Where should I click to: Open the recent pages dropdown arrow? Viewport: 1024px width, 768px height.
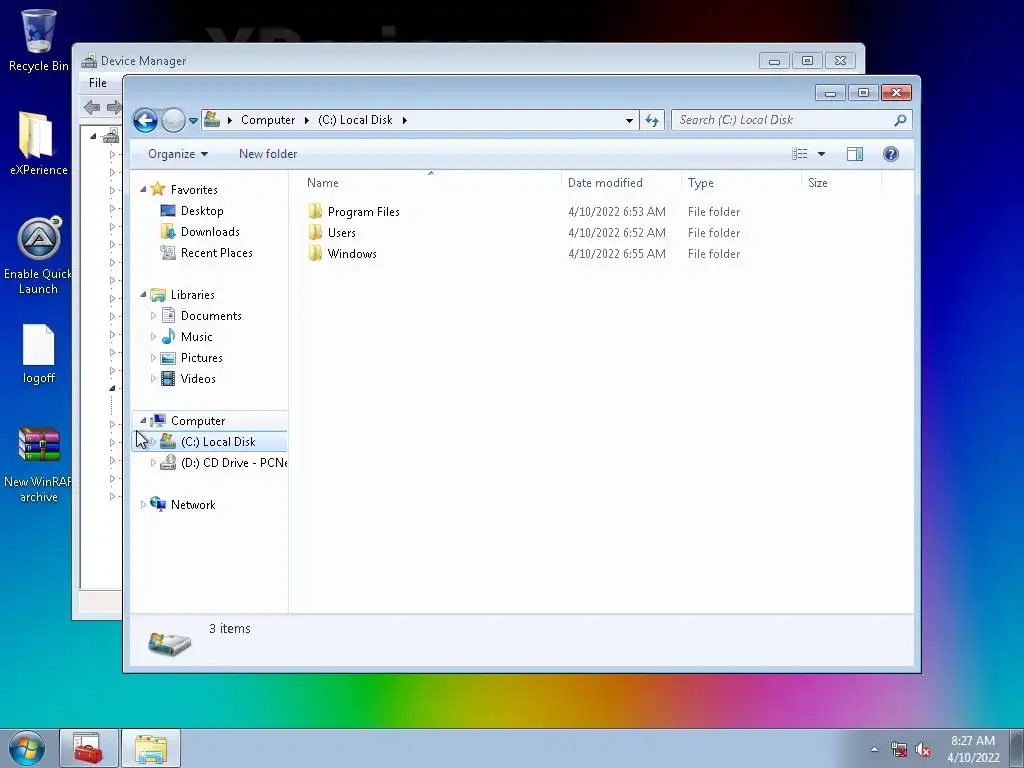click(193, 121)
